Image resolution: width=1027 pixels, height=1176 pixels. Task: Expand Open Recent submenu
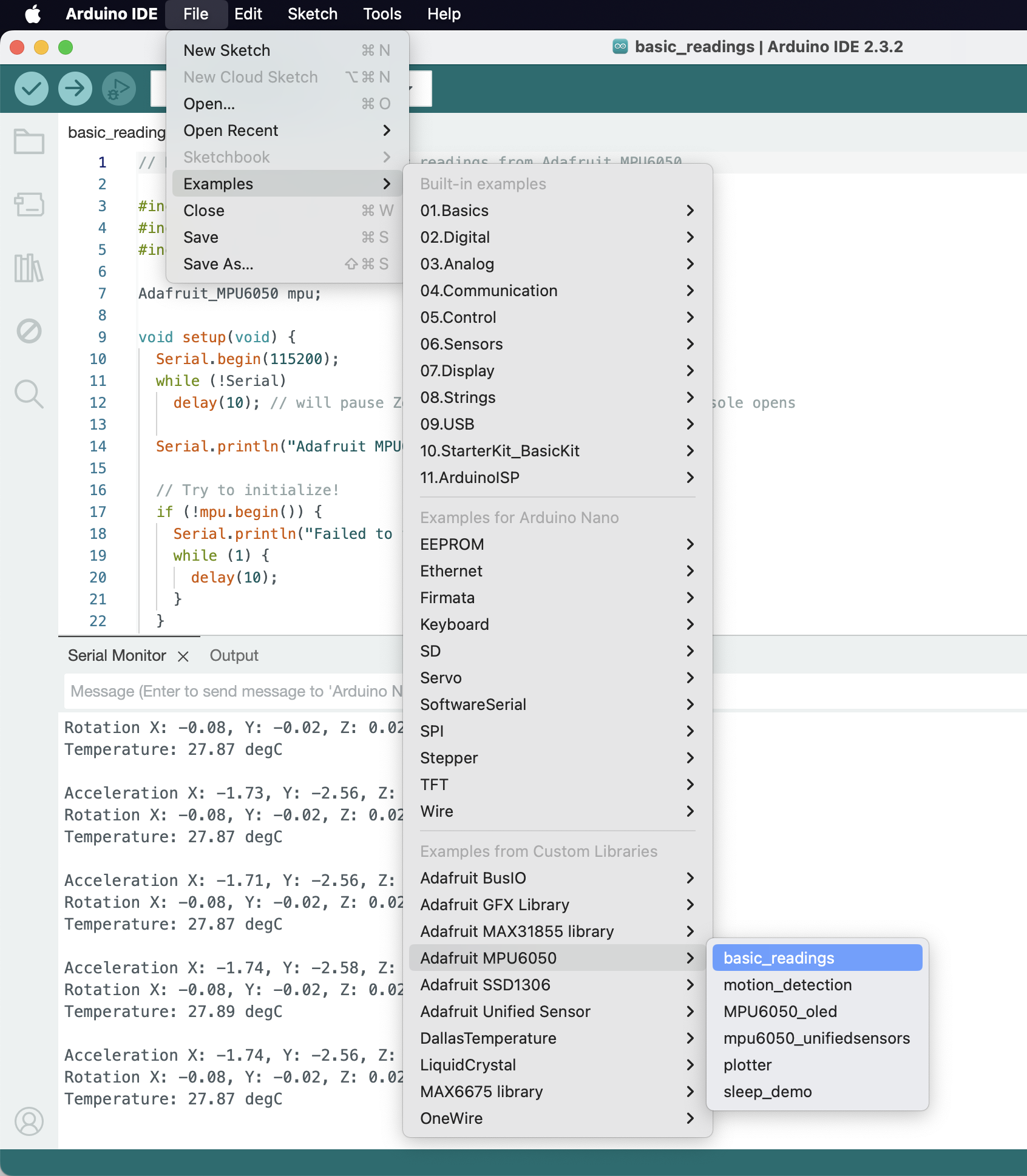[x=287, y=130]
